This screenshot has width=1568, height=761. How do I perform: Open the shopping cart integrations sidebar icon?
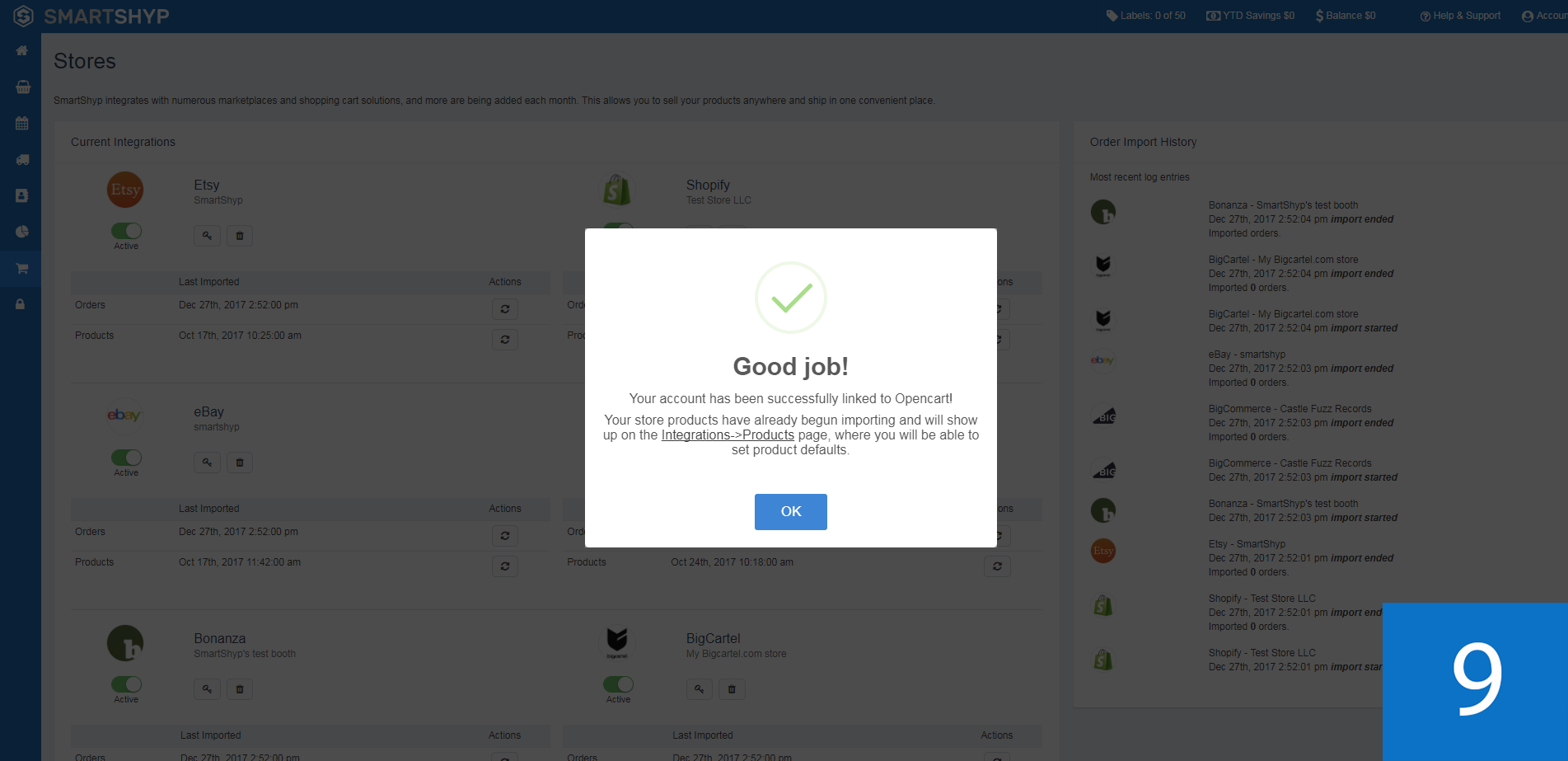point(22,269)
